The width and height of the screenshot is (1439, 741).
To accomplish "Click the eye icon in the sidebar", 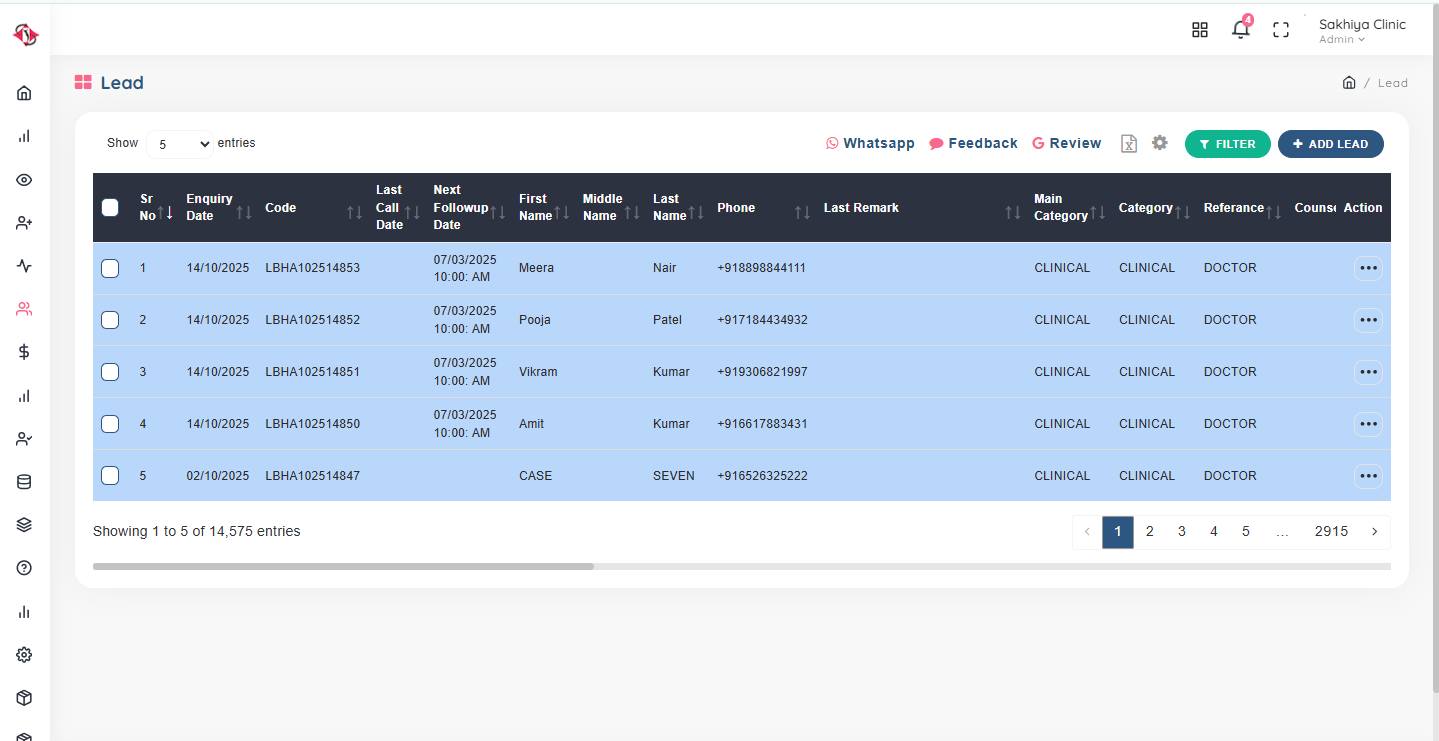I will pos(23,180).
